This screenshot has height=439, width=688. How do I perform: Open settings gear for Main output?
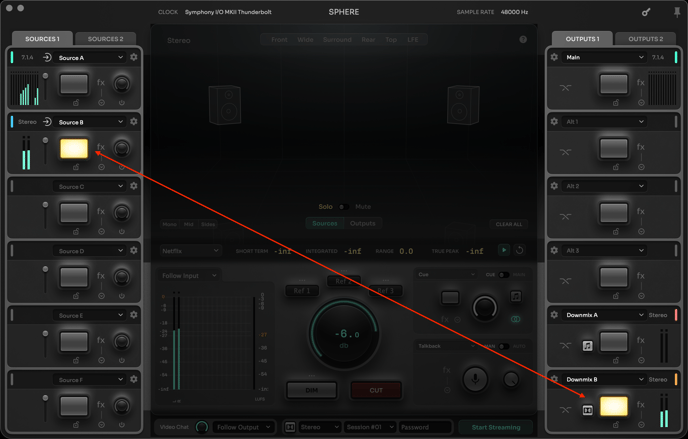pos(554,58)
